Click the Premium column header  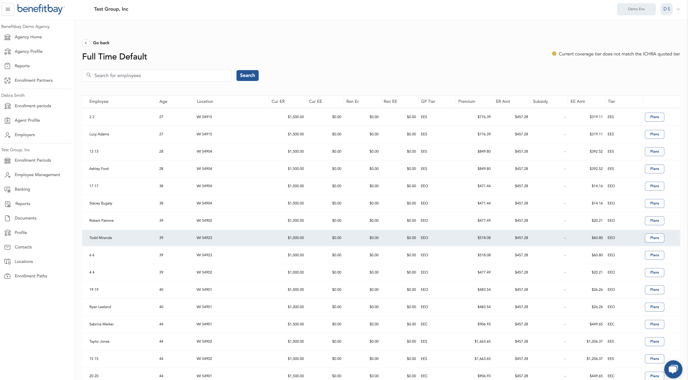[466, 101]
